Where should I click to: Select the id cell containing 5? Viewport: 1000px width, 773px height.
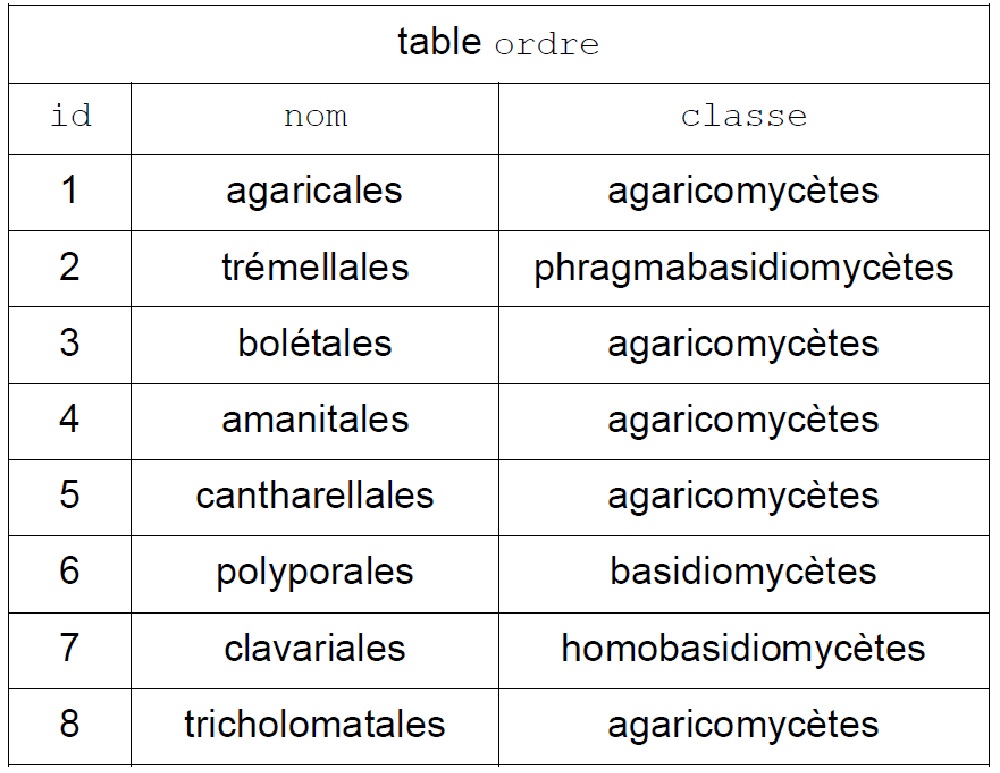70,497
